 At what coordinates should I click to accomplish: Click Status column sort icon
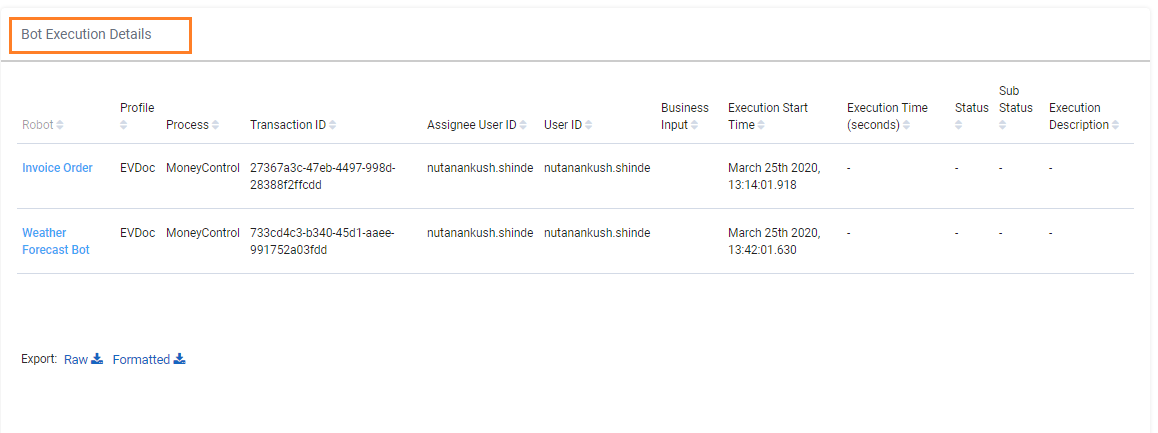(959, 126)
